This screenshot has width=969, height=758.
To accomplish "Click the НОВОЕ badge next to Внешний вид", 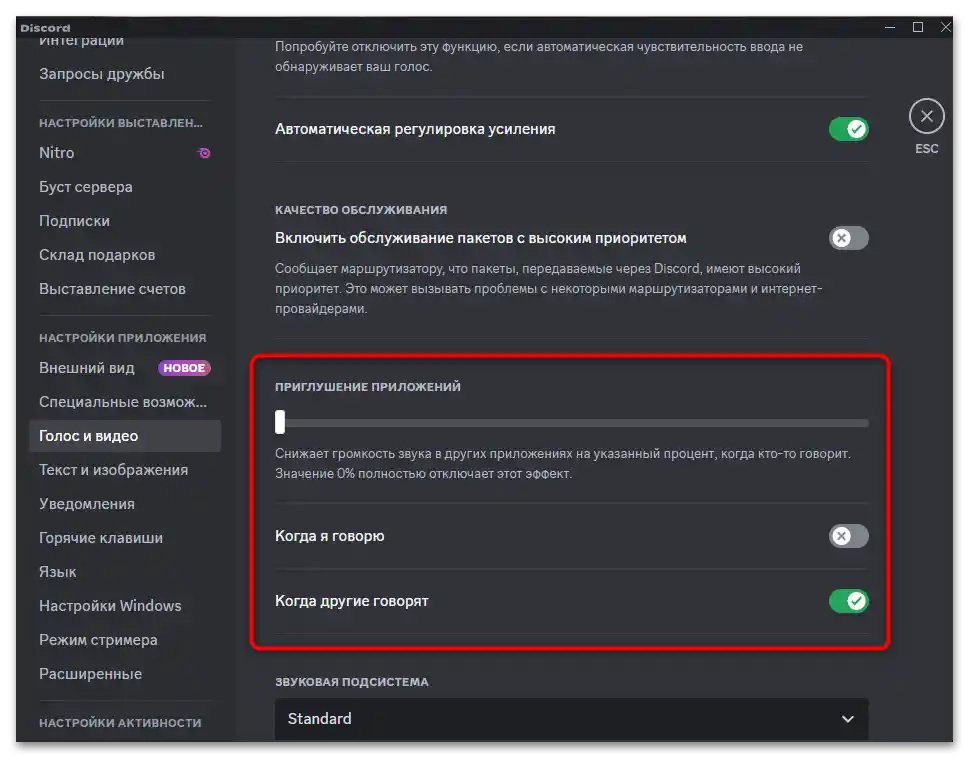I will coord(184,368).
